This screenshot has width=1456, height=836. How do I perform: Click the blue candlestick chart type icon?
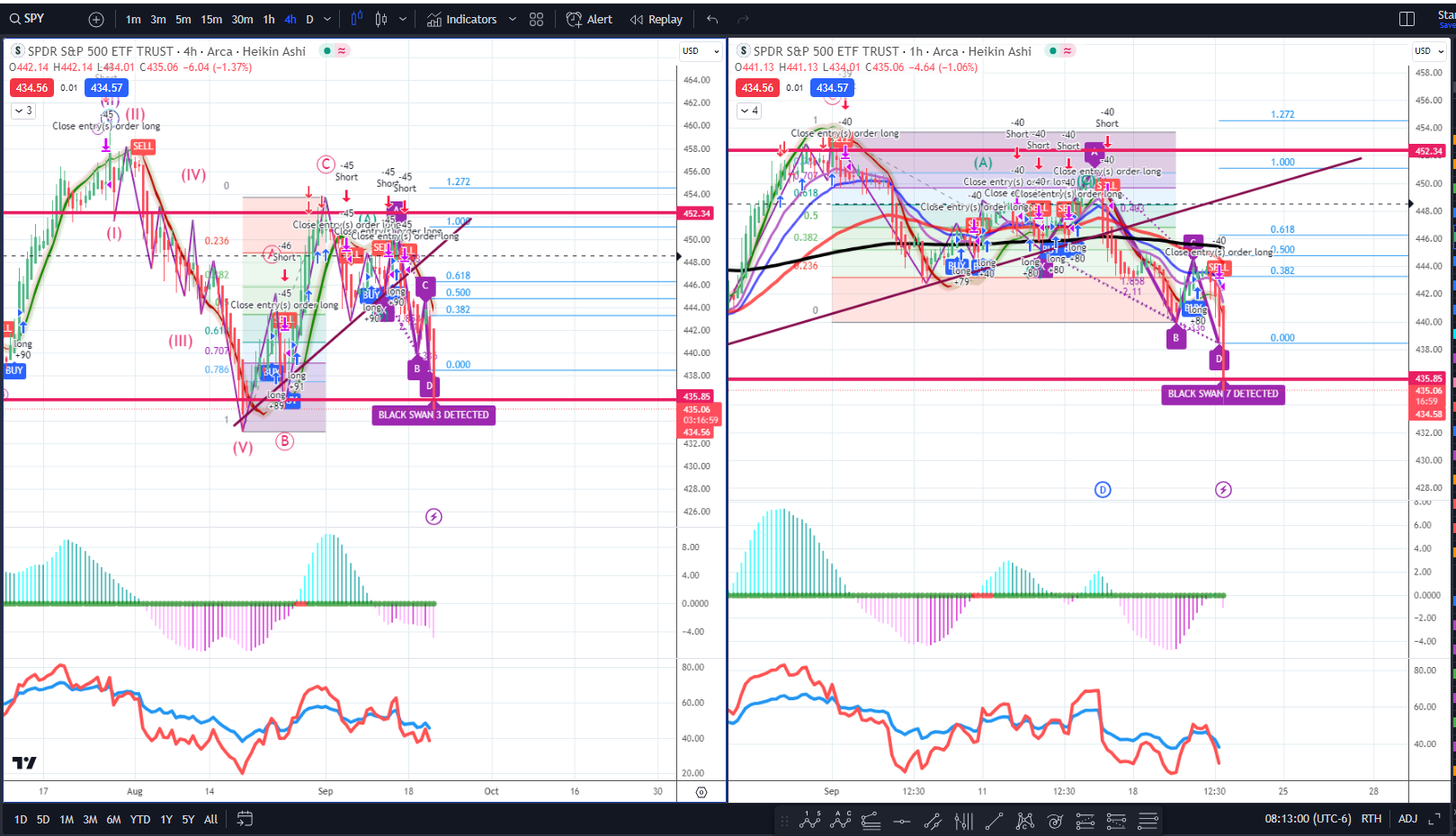357,19
